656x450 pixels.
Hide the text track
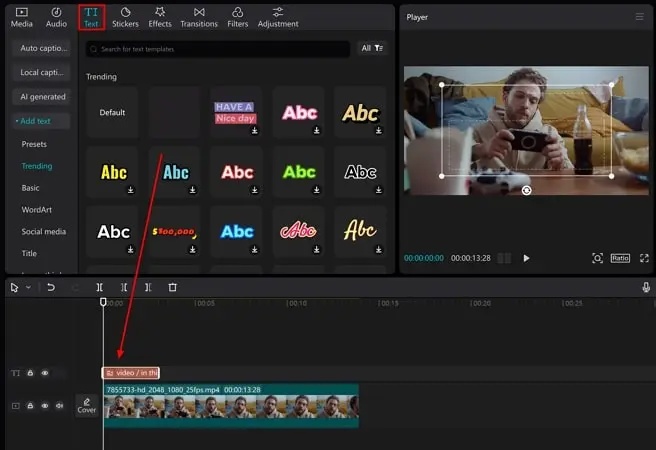coord(45,373)
